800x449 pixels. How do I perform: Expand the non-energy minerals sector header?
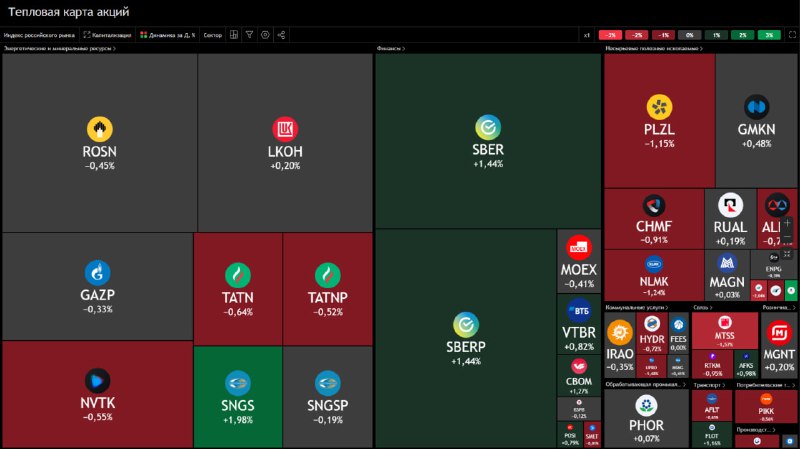(x=654, y=48)
